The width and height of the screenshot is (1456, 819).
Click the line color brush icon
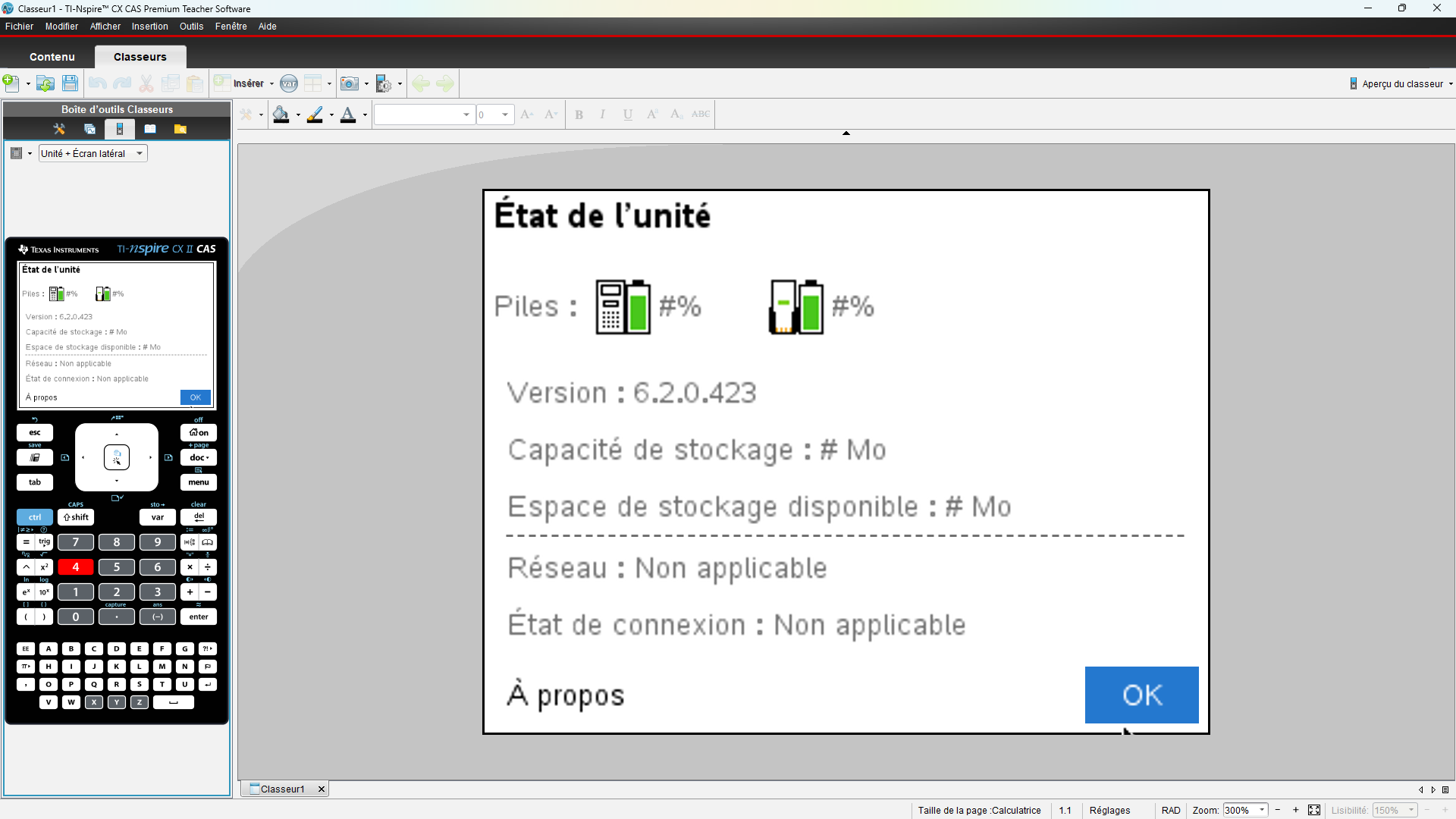(x=315, y=115)
